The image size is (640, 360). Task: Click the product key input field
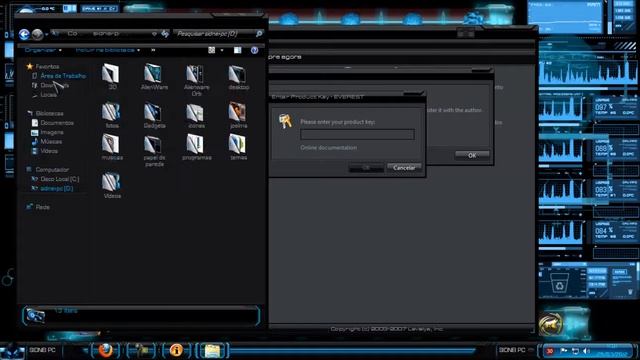coord(357,134)
